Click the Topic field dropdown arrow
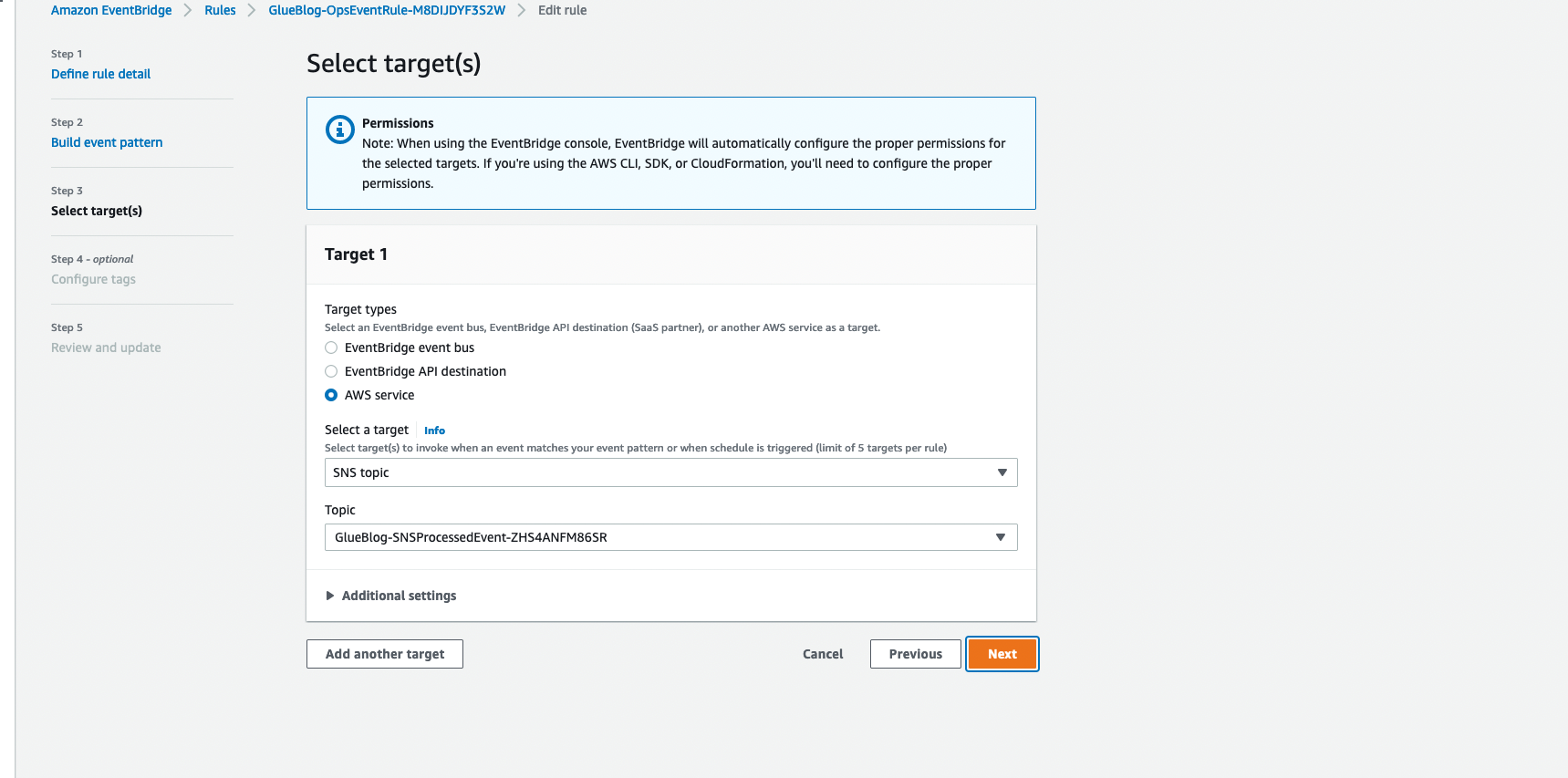1568x778 pixels. click(1001, 537)
